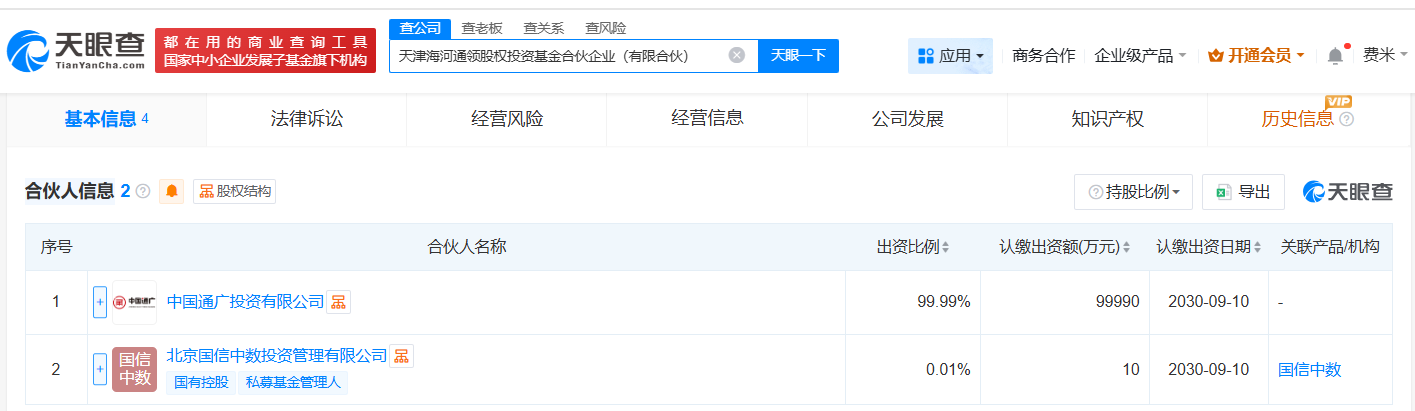Clear the search box text
The image size is (1415, 411).
coord(737,55)
